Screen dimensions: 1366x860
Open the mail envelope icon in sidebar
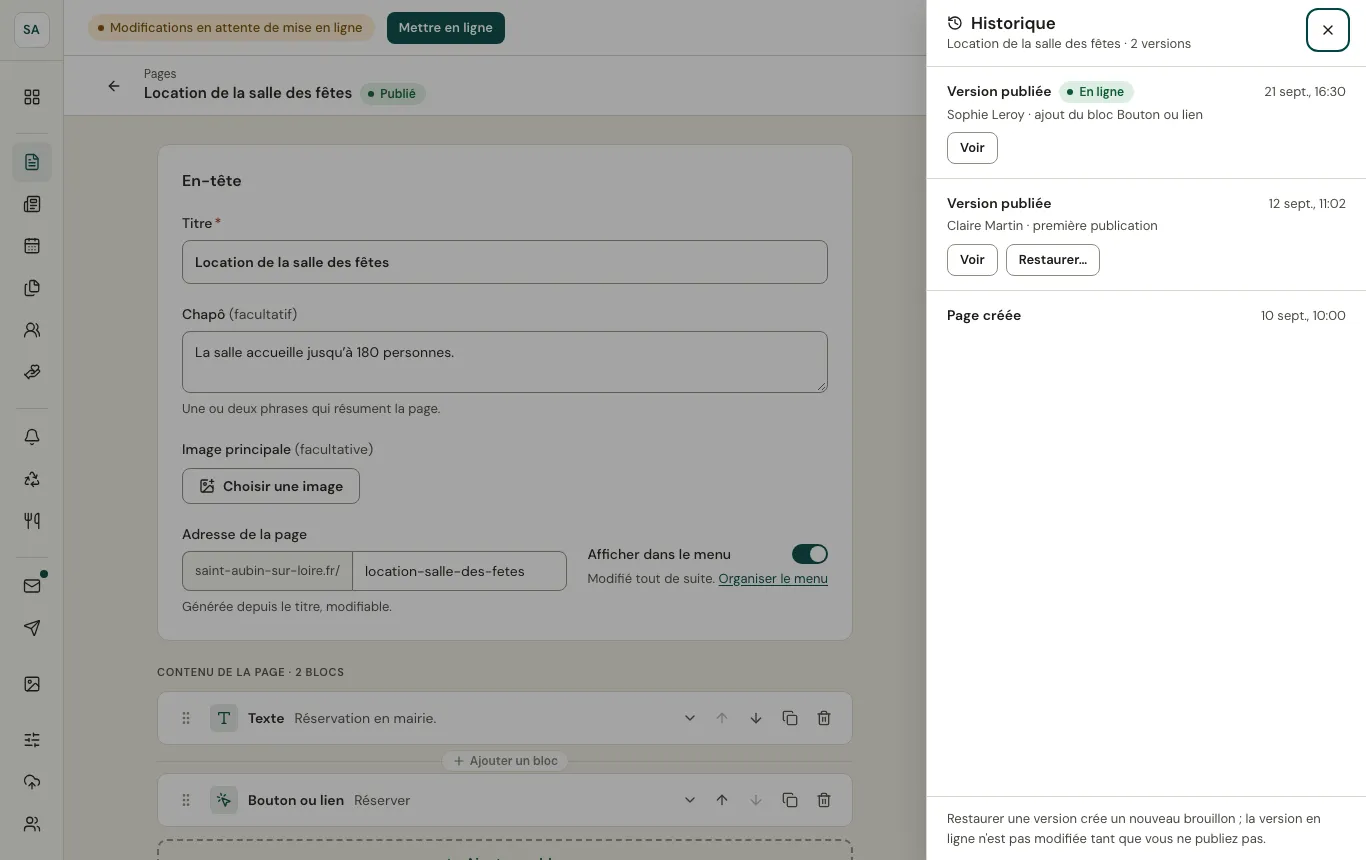point(32,586)
